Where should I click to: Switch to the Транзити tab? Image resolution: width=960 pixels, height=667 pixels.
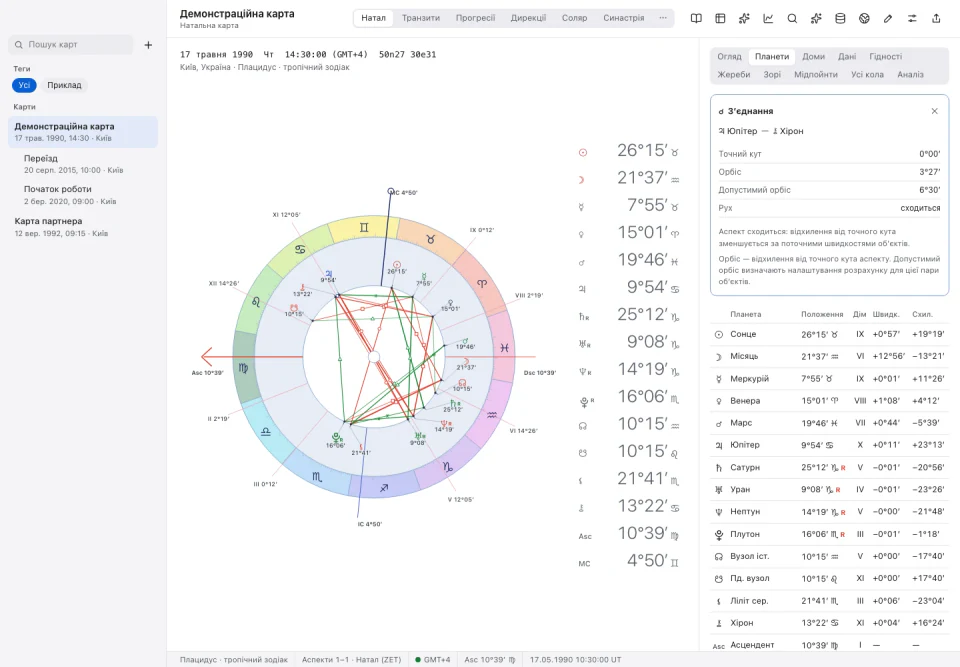[x=421, y=18]
